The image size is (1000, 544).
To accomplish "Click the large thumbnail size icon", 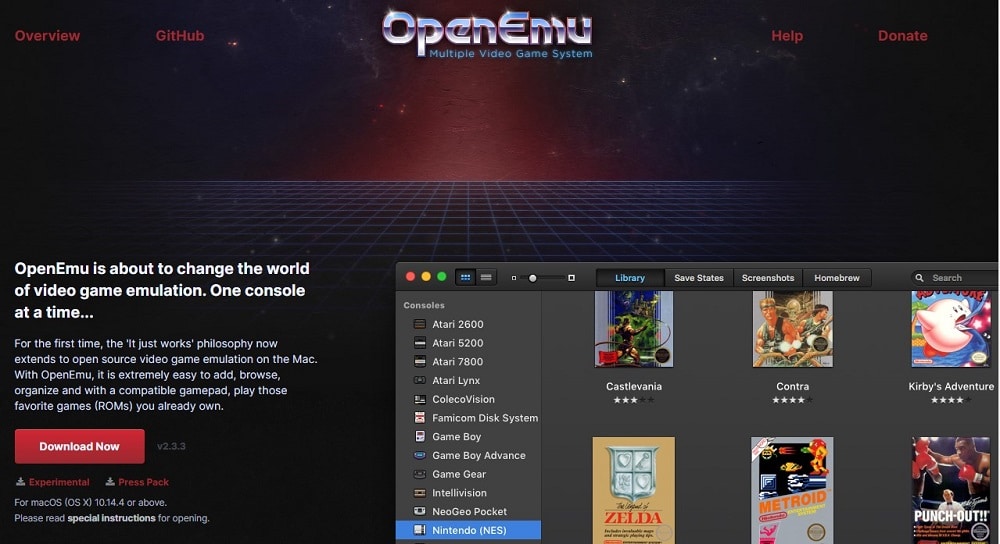I will (571, 278).
